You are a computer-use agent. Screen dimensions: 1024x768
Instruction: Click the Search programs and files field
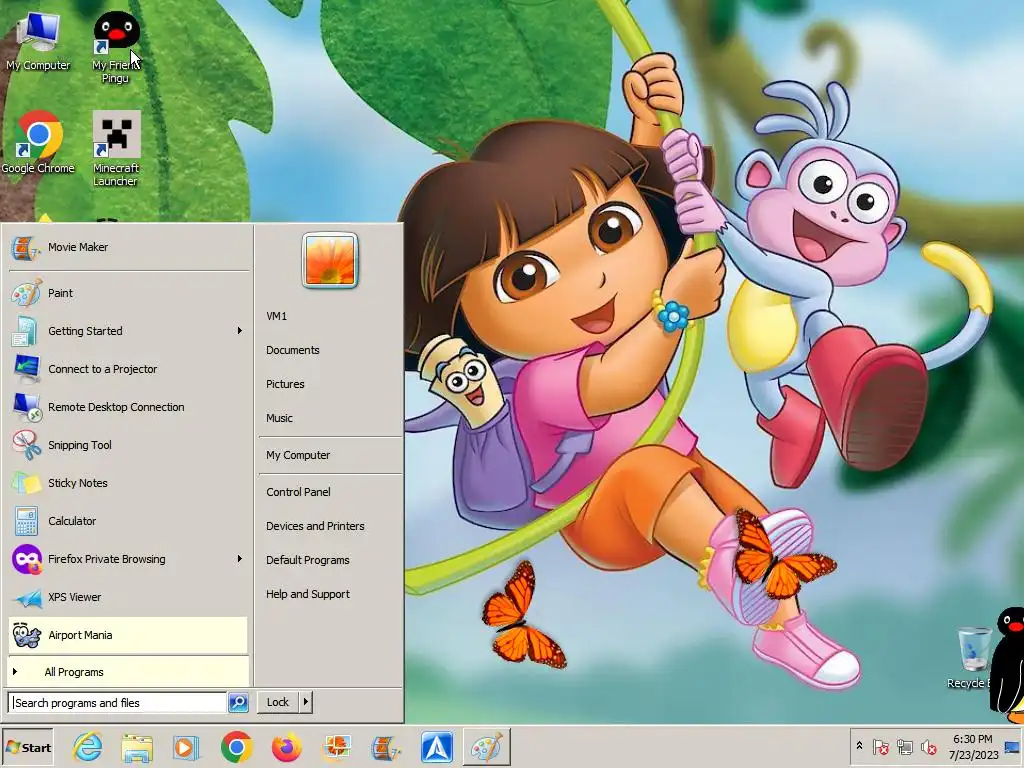(x=118, y=703)
